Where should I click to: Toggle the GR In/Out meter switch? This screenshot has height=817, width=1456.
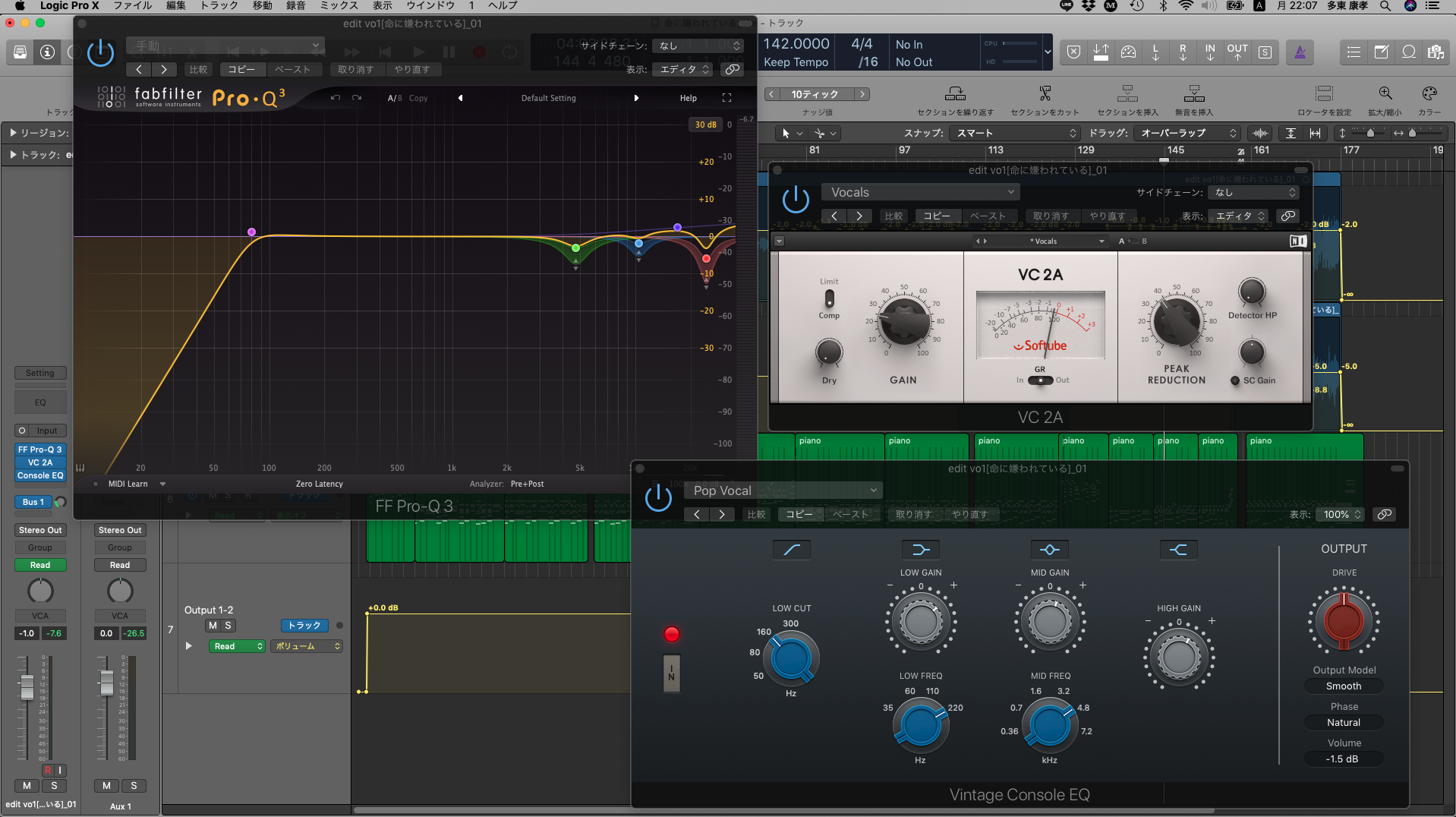pyautogui.click(x=1040, y=380)
